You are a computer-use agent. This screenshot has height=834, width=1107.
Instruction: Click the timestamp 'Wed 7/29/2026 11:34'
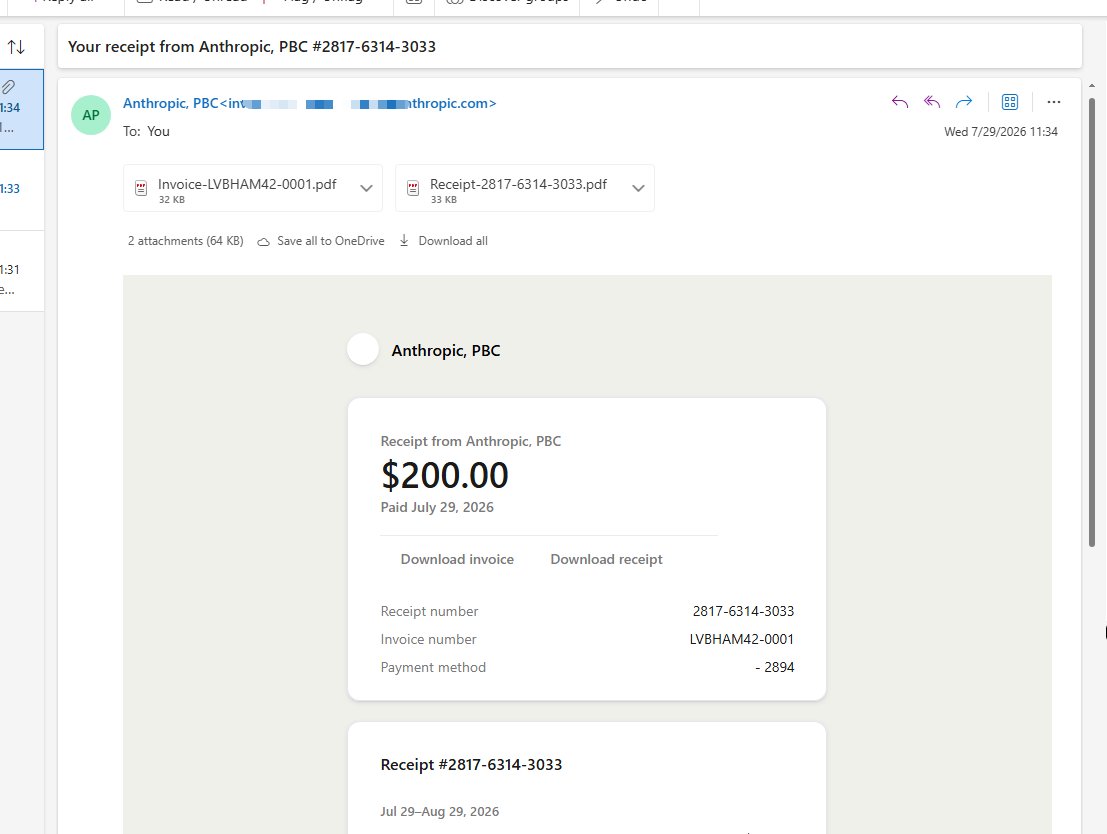(1001, 132)
